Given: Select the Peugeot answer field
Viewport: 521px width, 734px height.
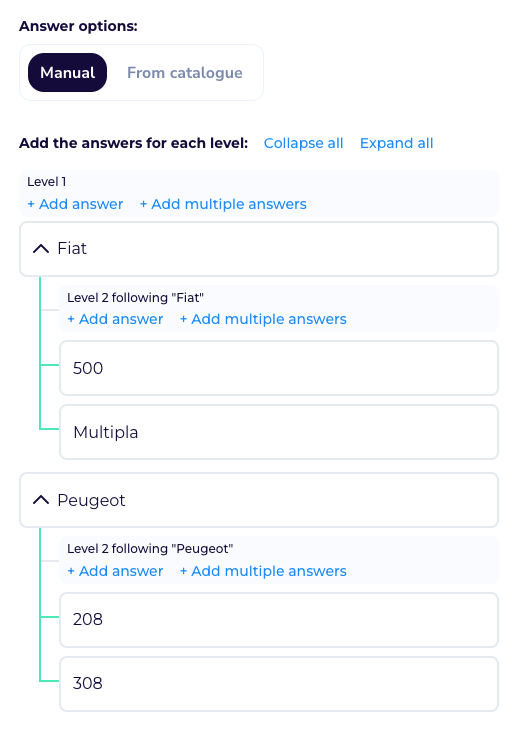Looking at the screenshot, I should (x=259, y=500).
